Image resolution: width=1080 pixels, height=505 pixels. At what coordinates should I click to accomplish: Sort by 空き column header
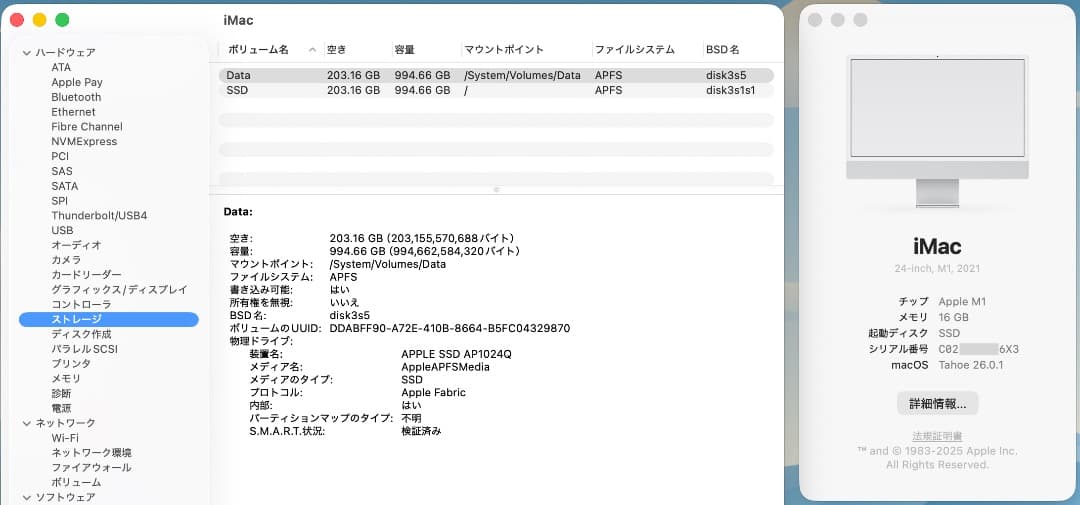click(337, 50)
